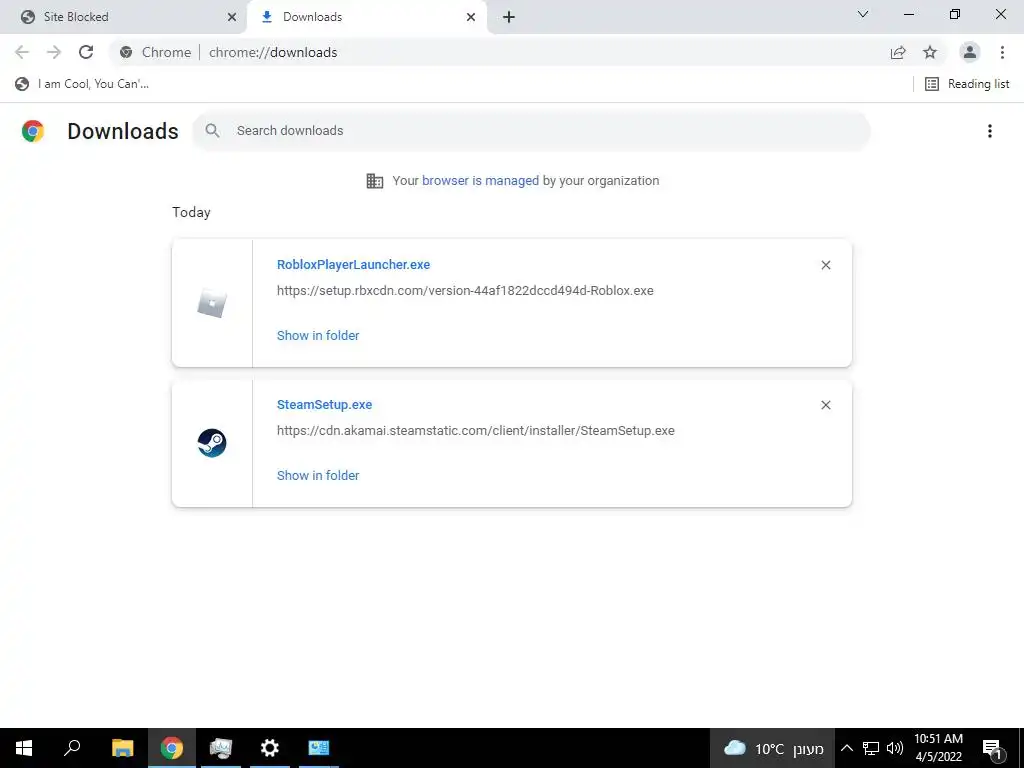Open the Chrome profile avatar menu
The width and height of the screenshot is (1024, 768).
tap(970, 52)
